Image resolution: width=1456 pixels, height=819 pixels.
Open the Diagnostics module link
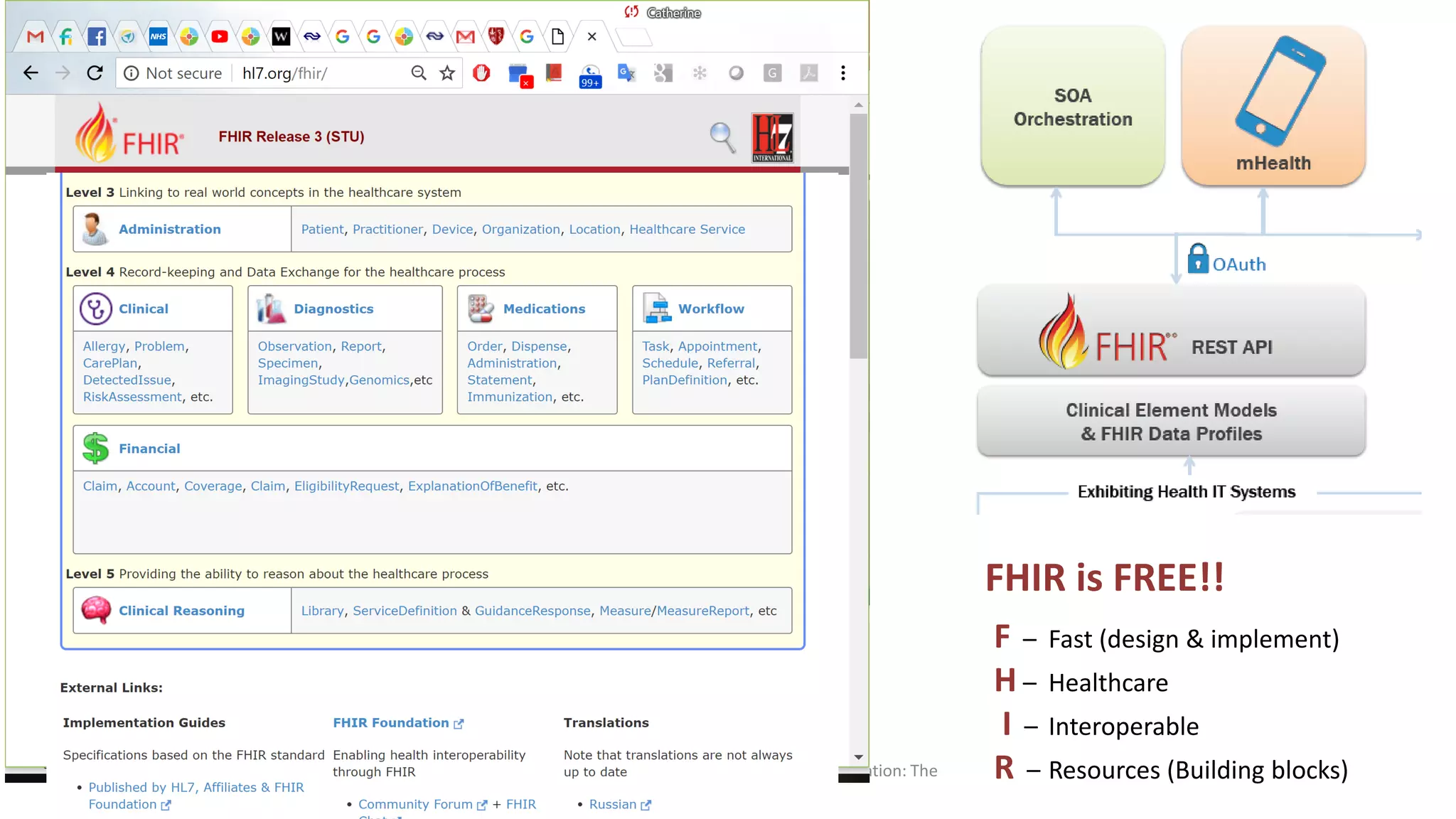[333, 309]
